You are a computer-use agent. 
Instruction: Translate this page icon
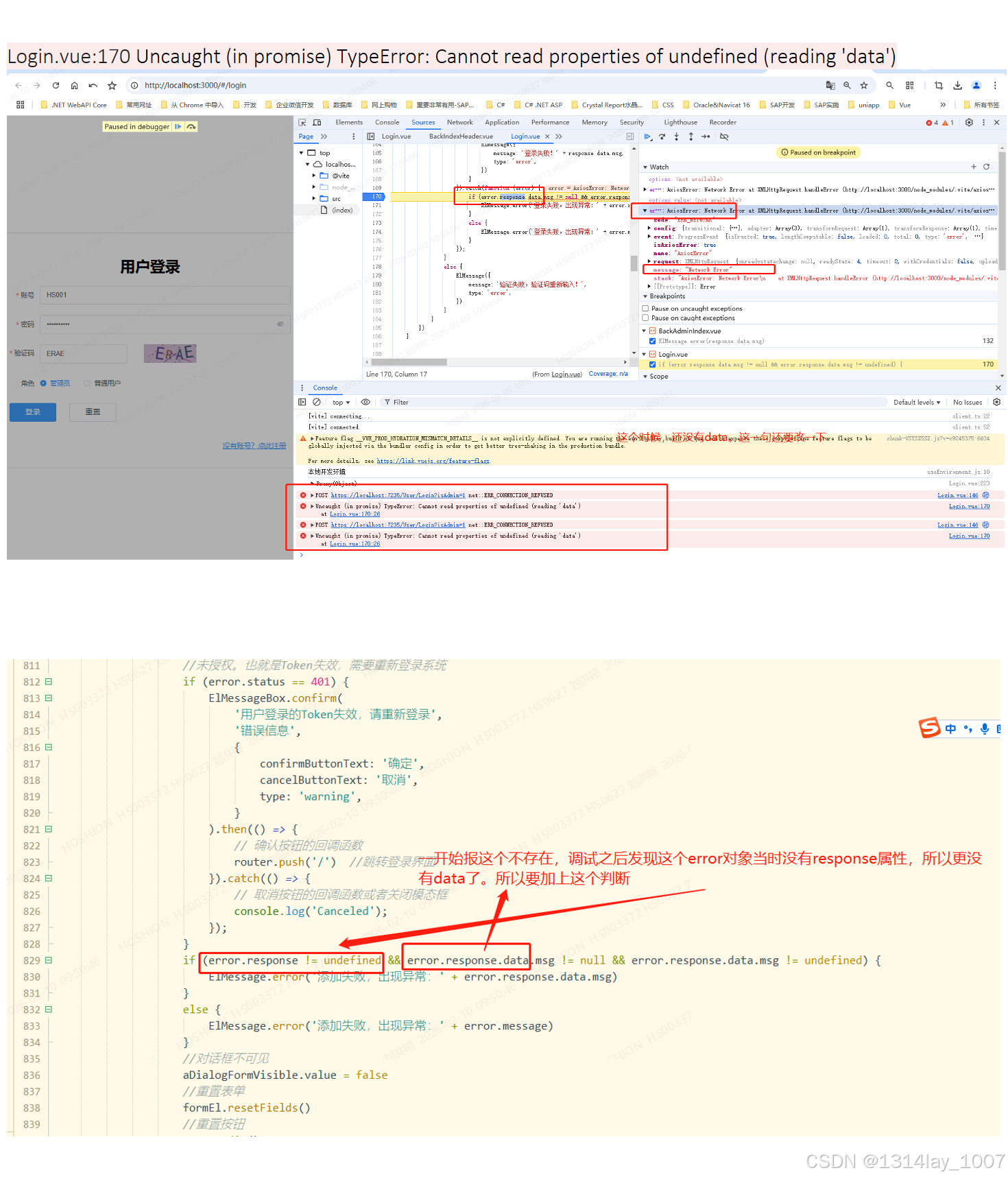(x=830, y=85)
